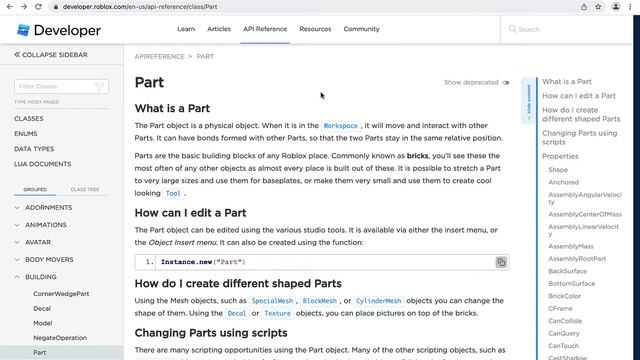Open the Data Types index page
Image resolution: width=640 pixels, height=360 pixels.
pos(34,149)
